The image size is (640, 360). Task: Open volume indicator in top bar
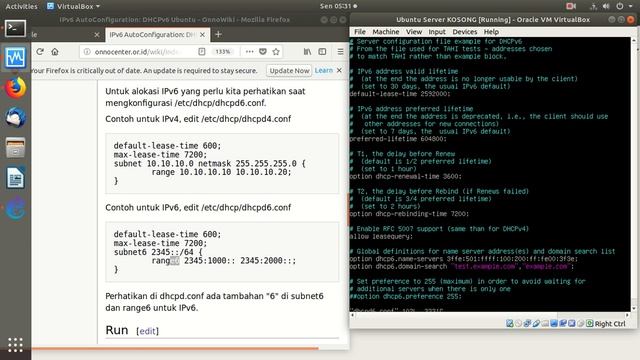pos(606,6)
